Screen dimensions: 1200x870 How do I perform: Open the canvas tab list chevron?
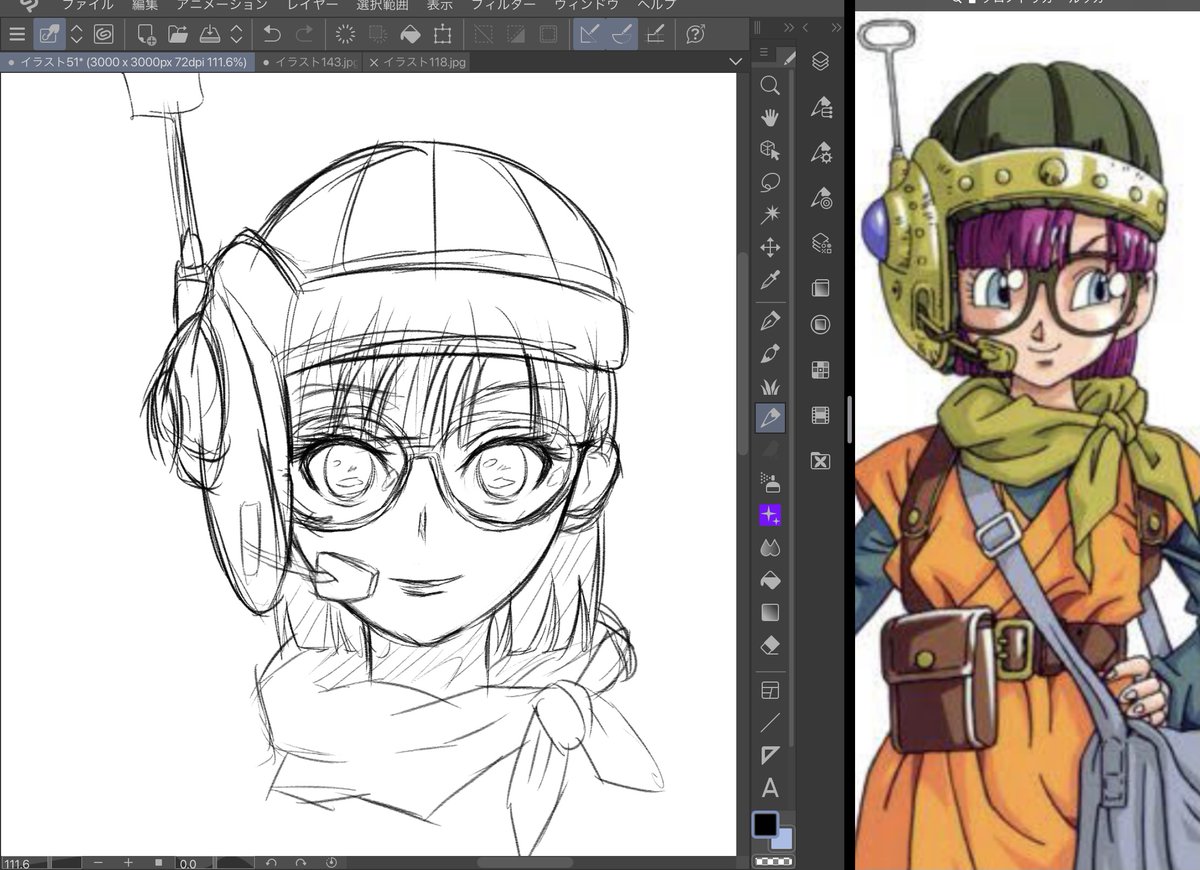[736, 62]
